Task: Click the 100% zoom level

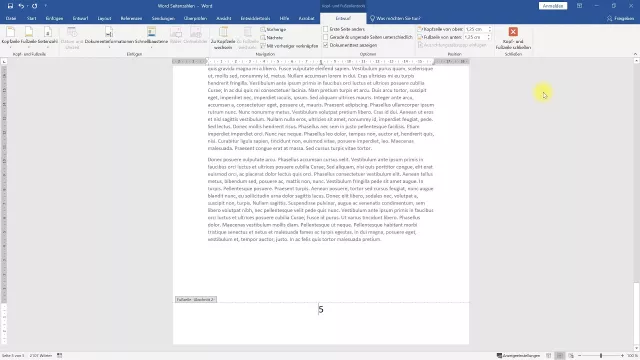Action: (632, 356)
